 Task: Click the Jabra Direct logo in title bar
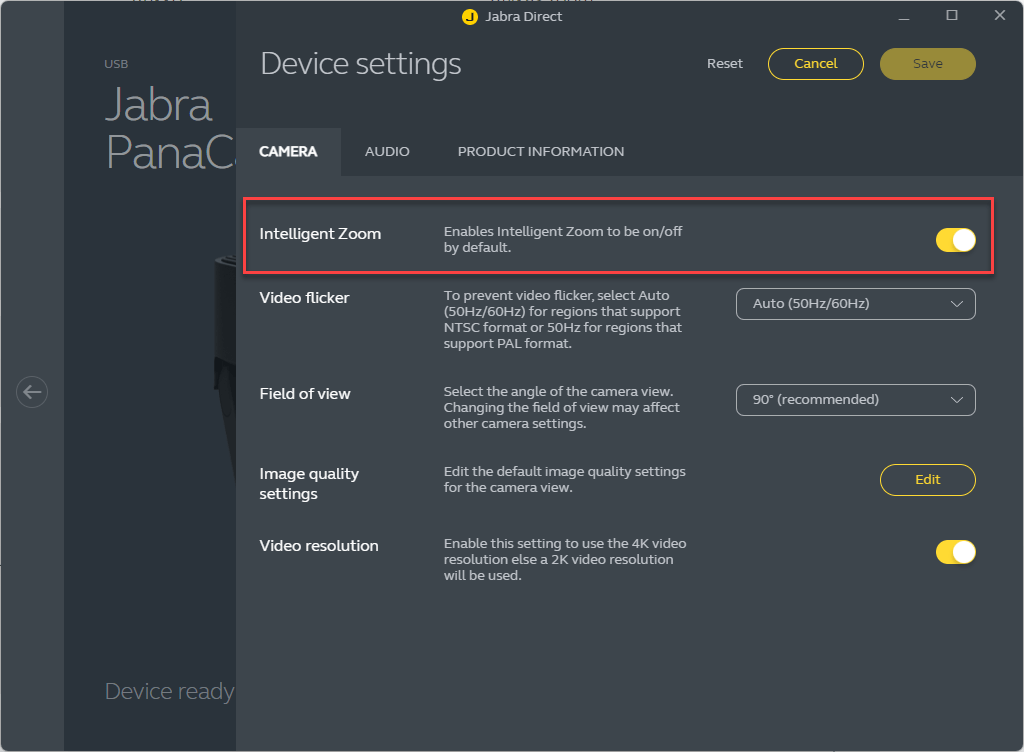click(x=470, y=17)
